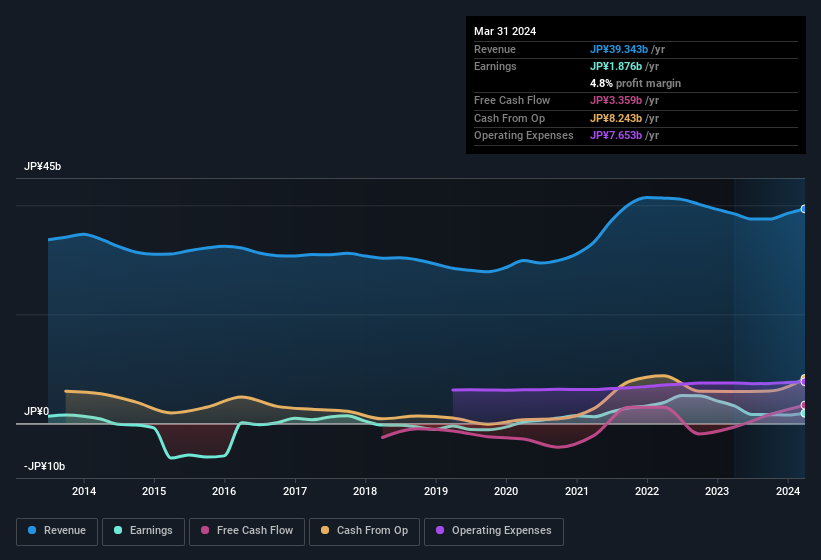Click the Revenue line end-point marker
Image resolution: width=821 pixels, height=560 pixels.
804,209
